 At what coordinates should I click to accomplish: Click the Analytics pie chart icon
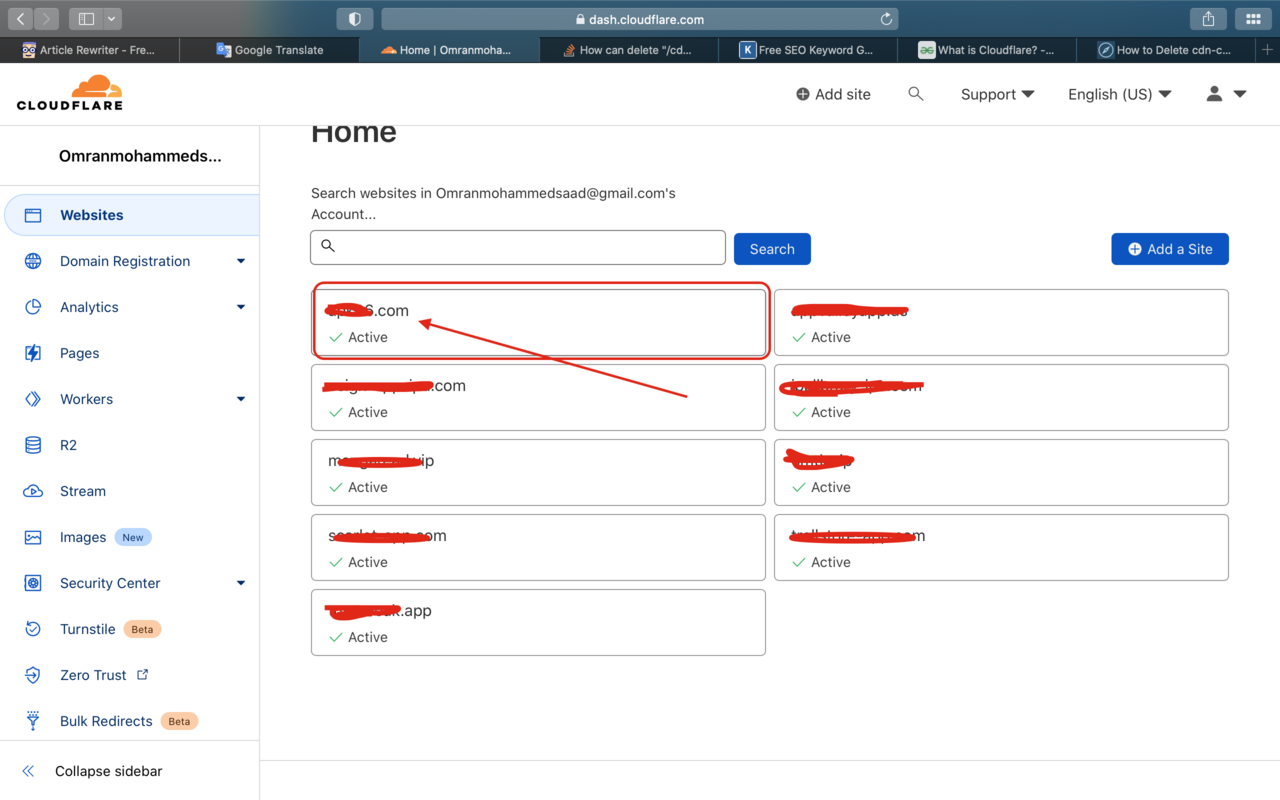(33, 307)
